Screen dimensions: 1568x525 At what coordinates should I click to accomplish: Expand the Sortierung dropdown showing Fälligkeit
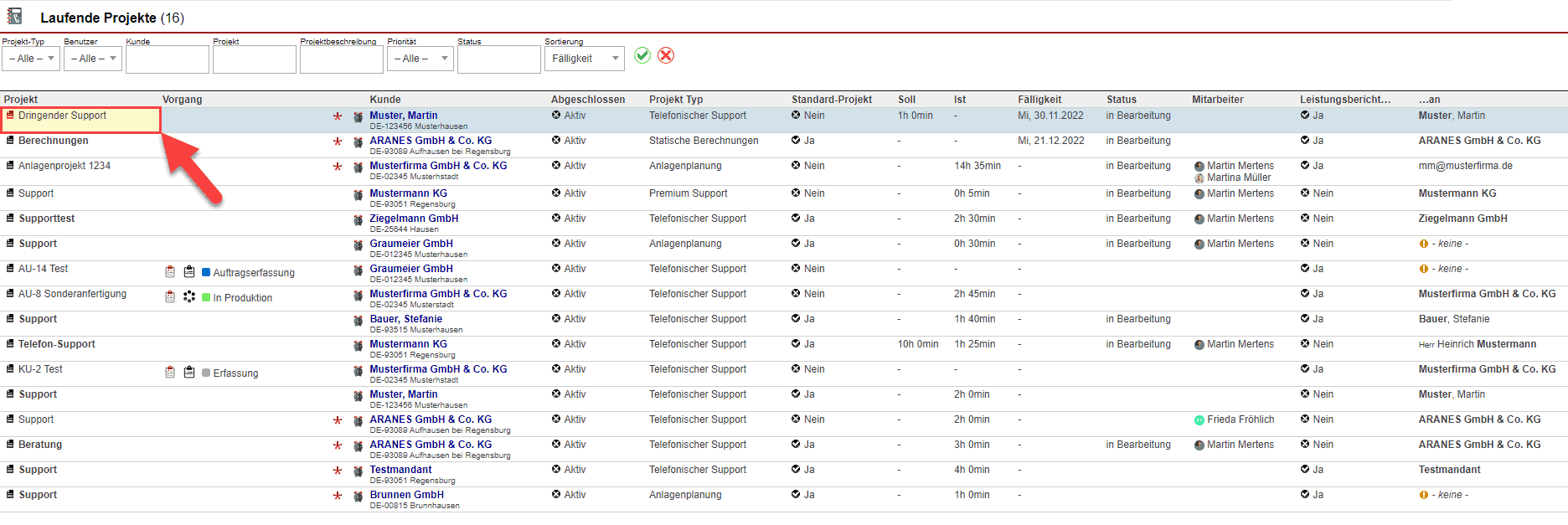pyautogui.click(x=584, y=59)
